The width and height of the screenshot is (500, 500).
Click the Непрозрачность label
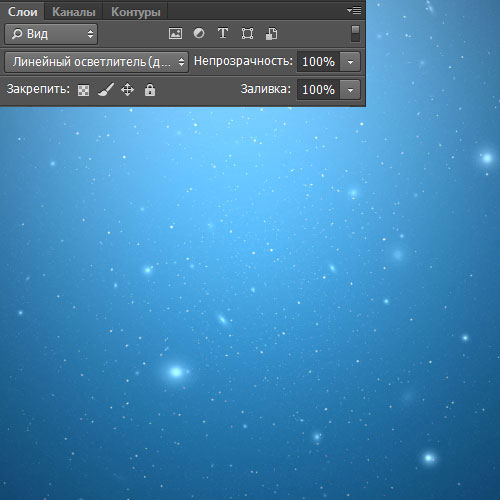[x=243, y=61]
